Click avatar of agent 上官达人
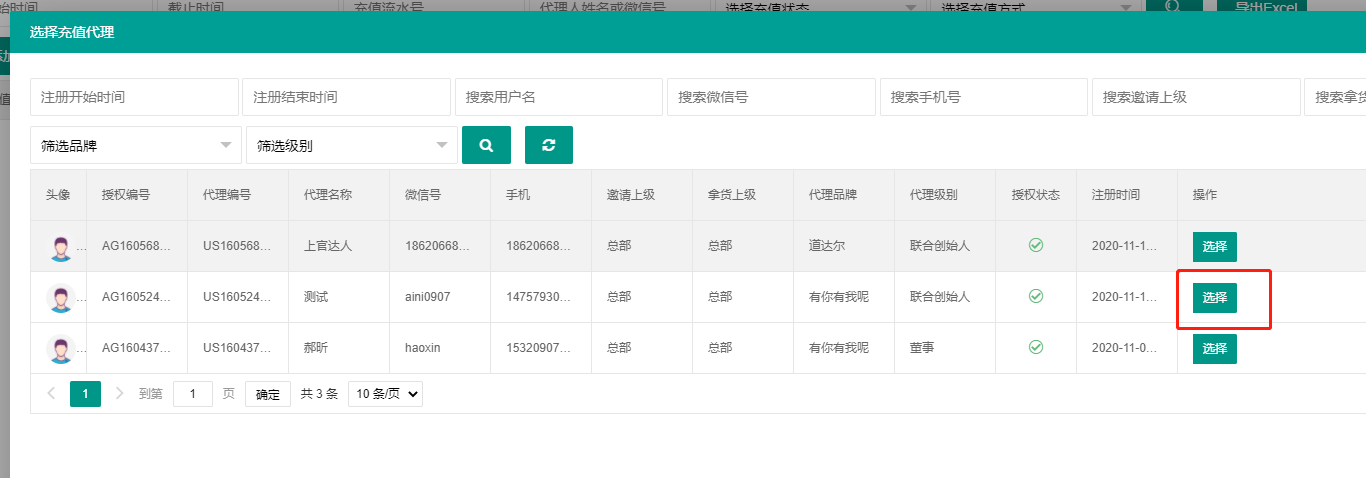Screen dimensions: 1366x478 [61, 247]
